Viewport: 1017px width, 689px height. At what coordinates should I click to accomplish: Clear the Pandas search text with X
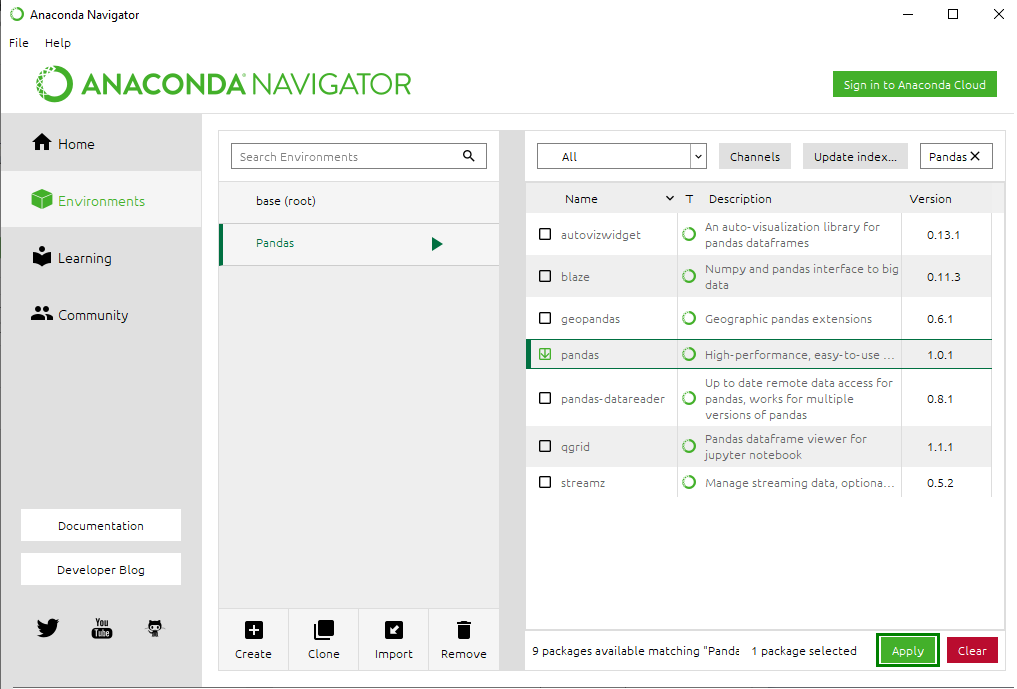(x=975, y=156)
